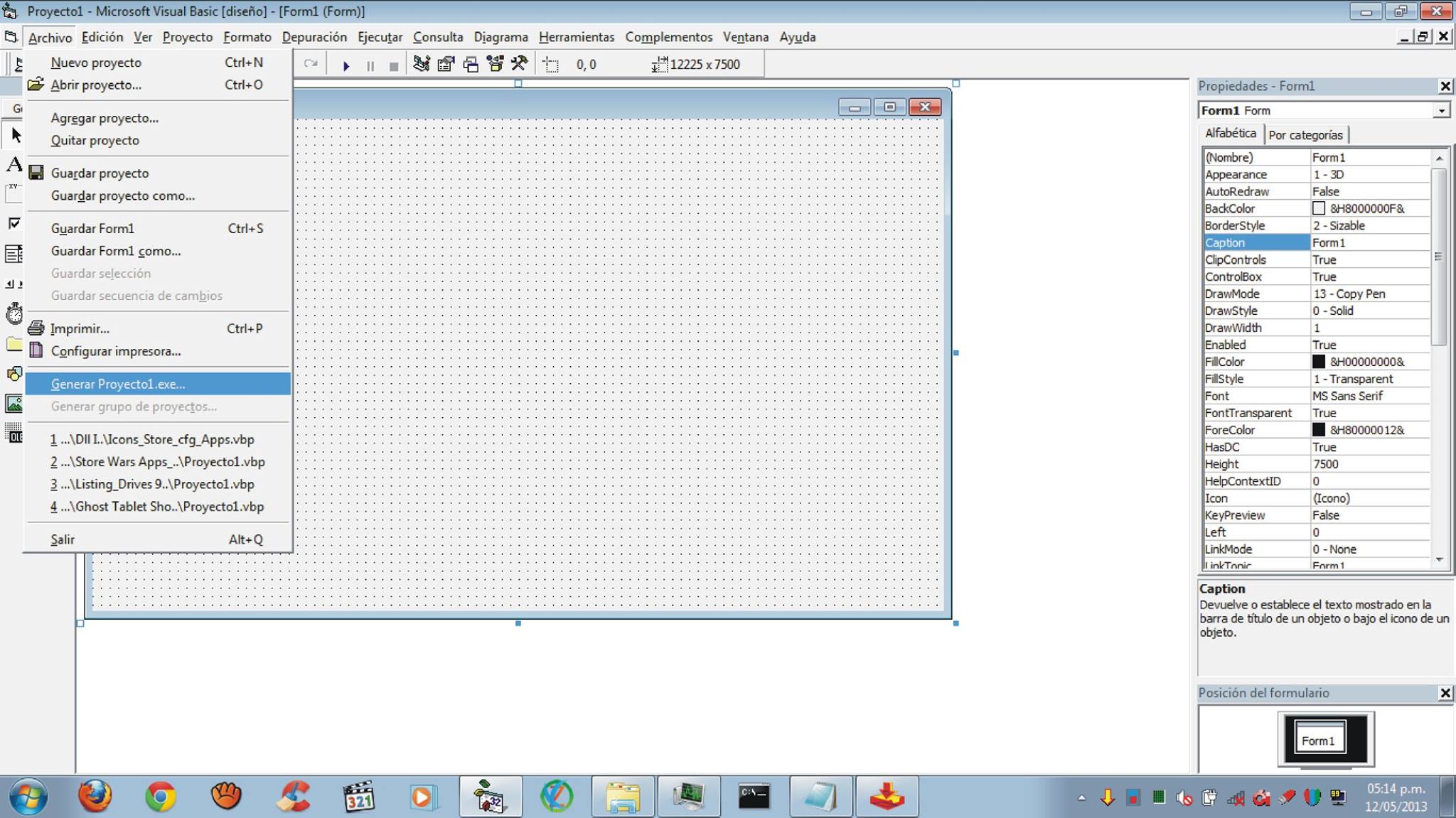The width and height of the screenshot is (1456, 818).
Task: Open the Properties Window toolbar icon
Action: (x=446, y=64)
